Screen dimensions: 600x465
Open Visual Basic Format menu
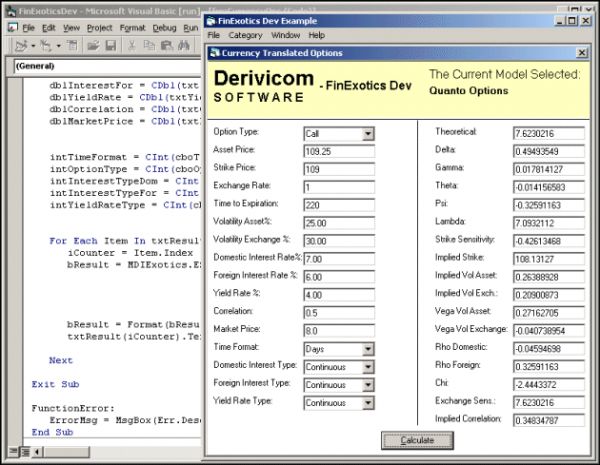132,28
